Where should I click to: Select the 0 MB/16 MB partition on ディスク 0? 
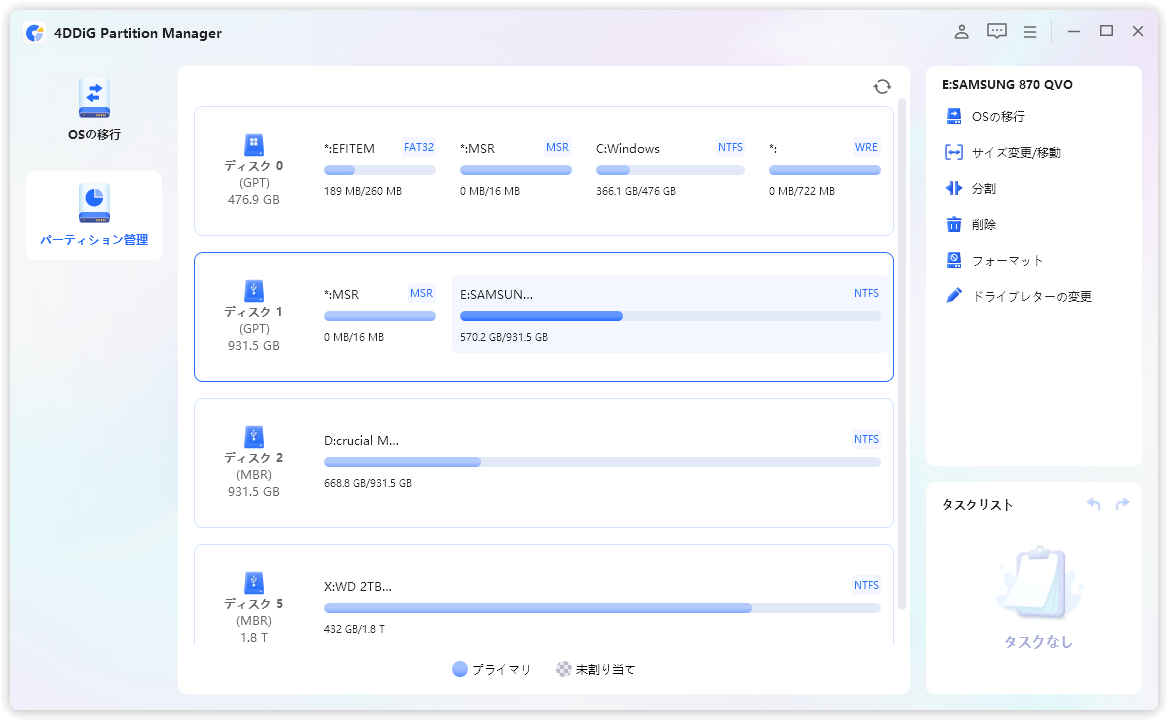coord(515,169)
